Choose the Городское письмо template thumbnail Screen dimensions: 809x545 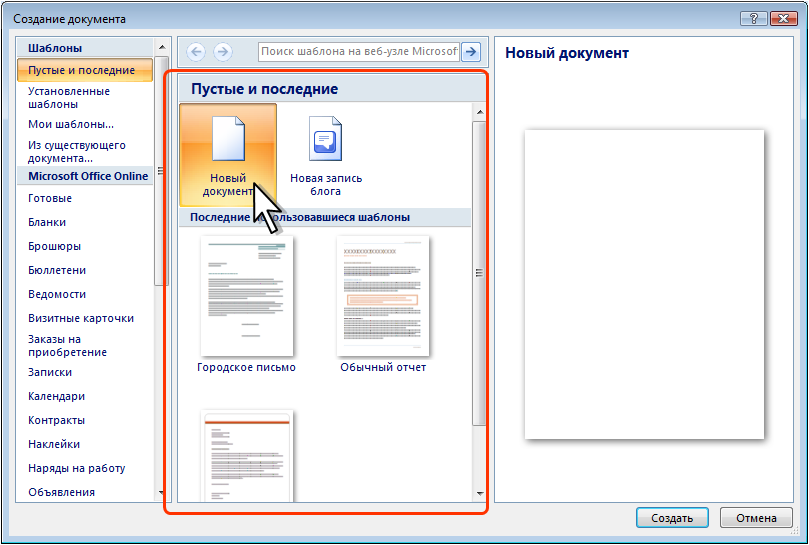pyautogui.click(x=247, y=296)
